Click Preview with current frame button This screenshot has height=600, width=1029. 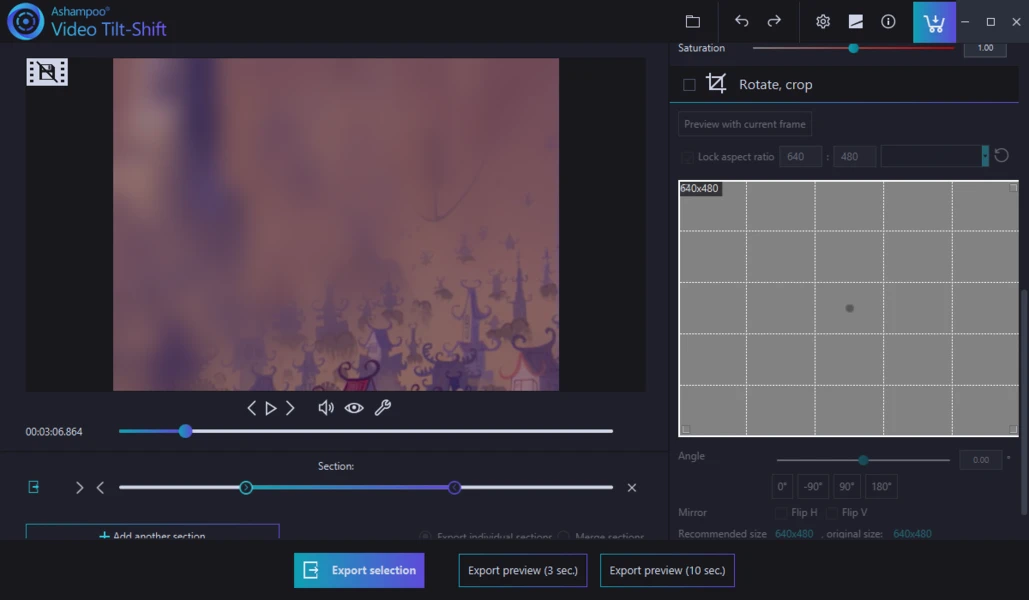[745, 124]
